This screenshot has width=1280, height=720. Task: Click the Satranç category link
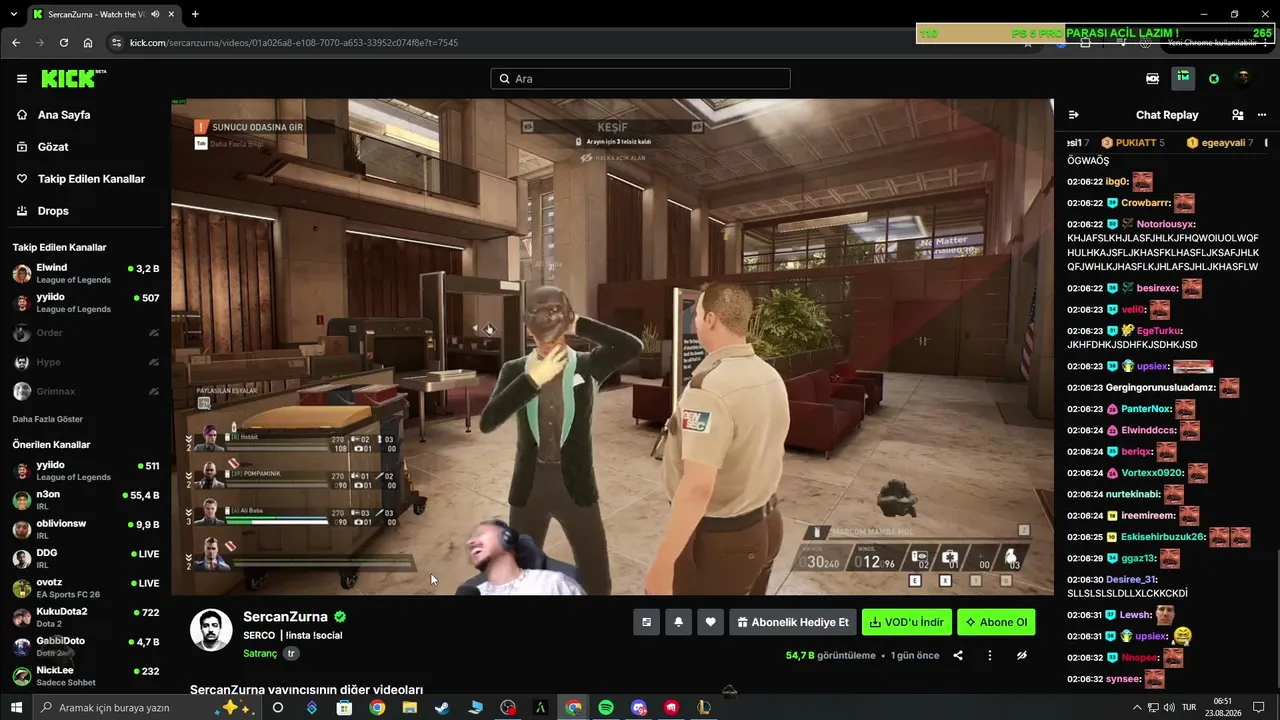[260, 654]
